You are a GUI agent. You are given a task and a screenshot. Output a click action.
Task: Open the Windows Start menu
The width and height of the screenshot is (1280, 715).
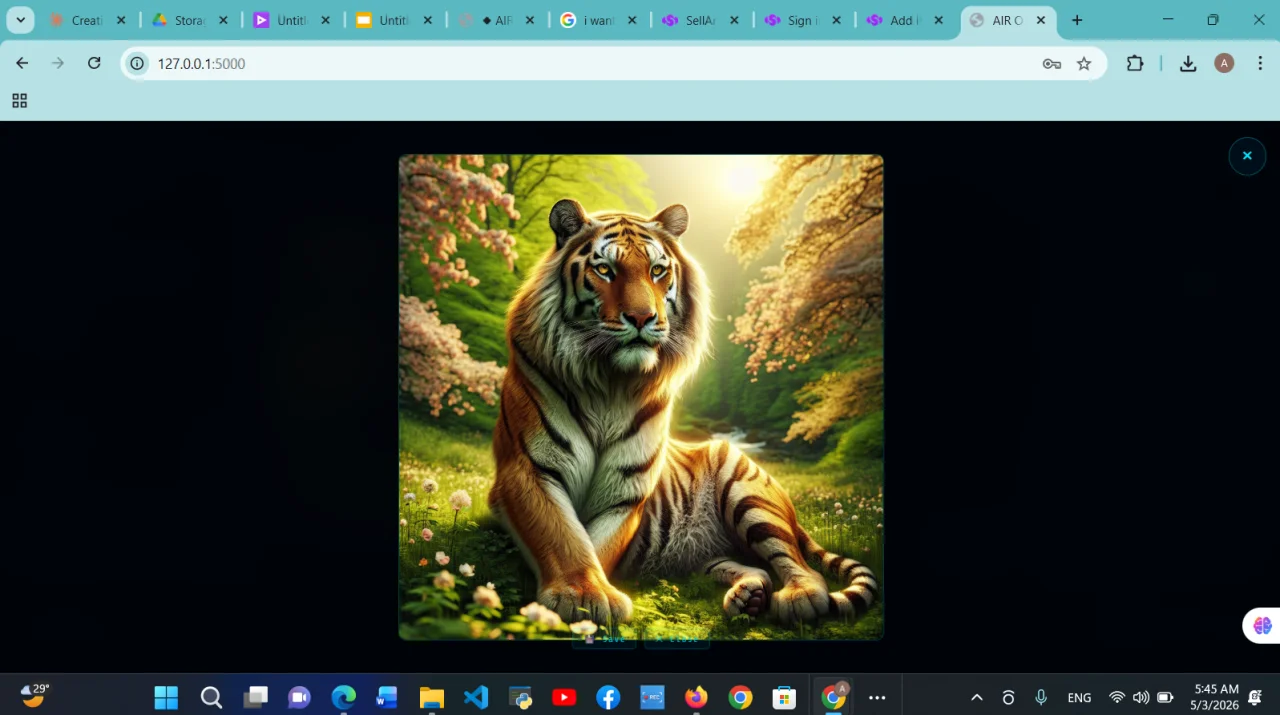coord(166,697)
